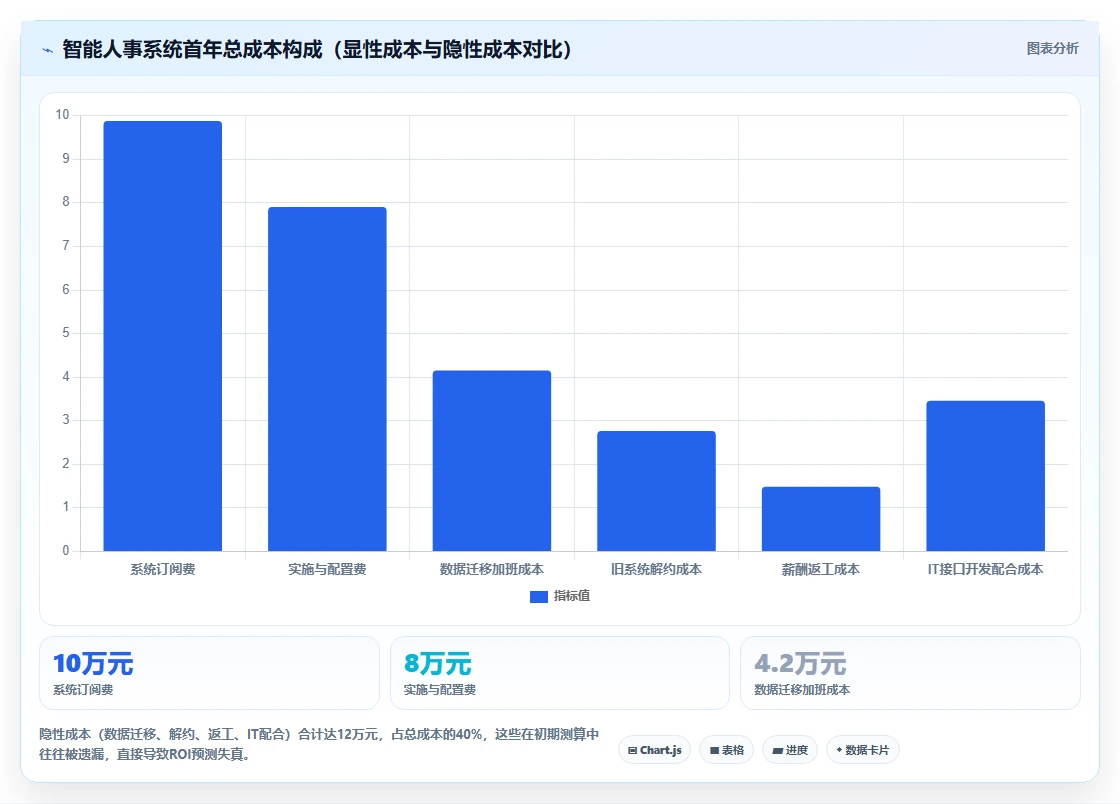Click the y-axis value 5
The height and width of the screenshot is (804, 1120).
(x=66, y=333)
